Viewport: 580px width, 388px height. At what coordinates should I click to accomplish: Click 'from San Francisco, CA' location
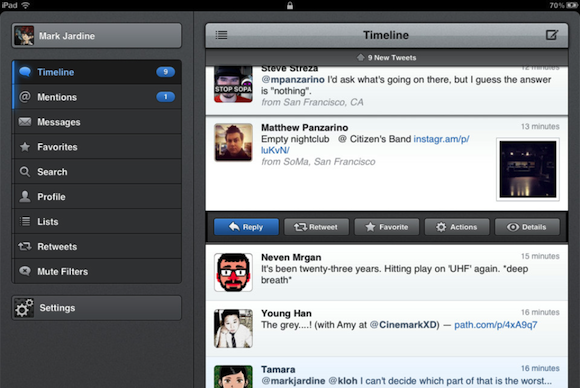pos(312,102)
